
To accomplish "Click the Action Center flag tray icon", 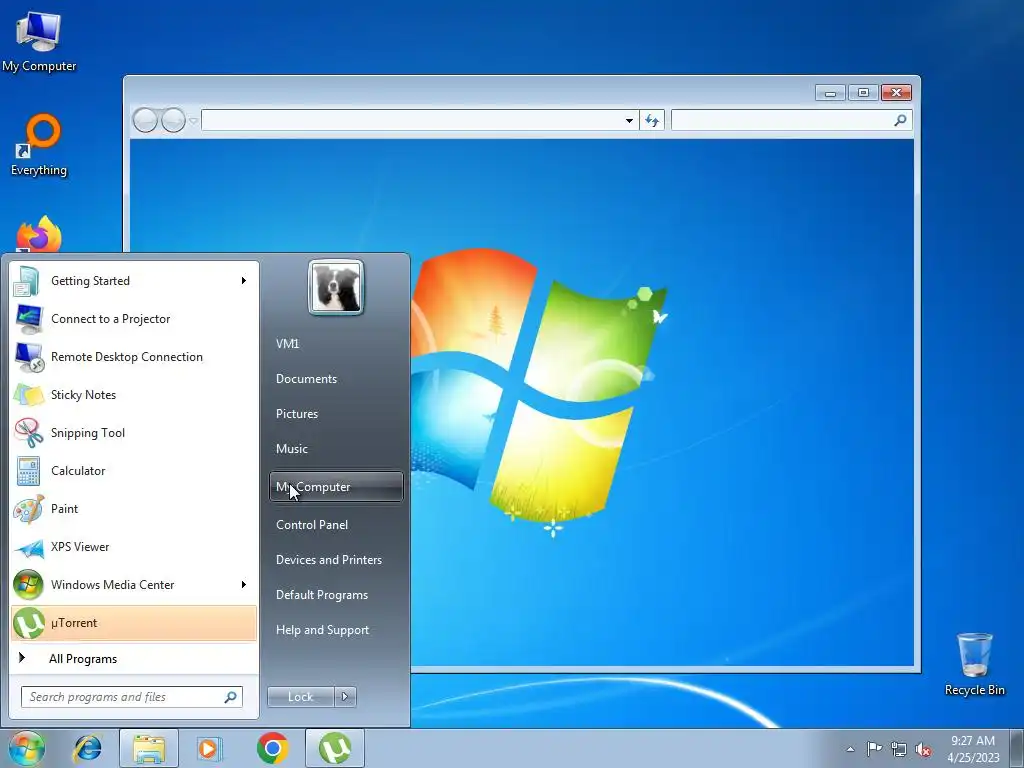I will coord(874,749).
